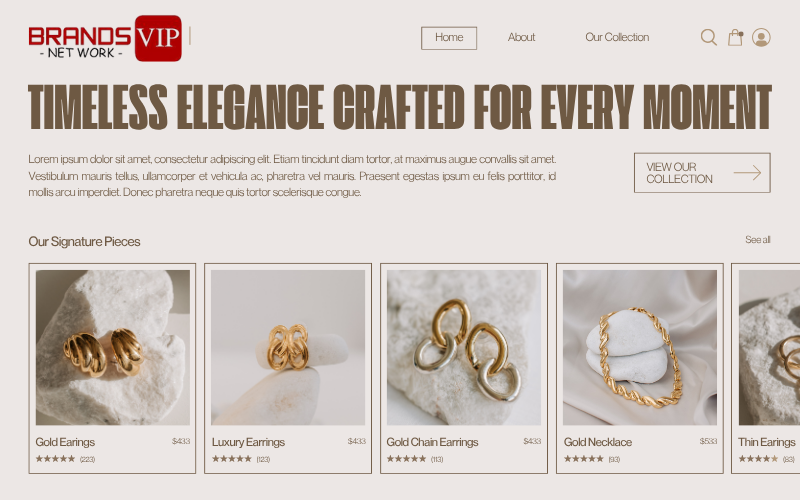Viewport: 800px width, 500px height.
Task: Click the Gold Chain Earrings title
Action: point(432,442)
